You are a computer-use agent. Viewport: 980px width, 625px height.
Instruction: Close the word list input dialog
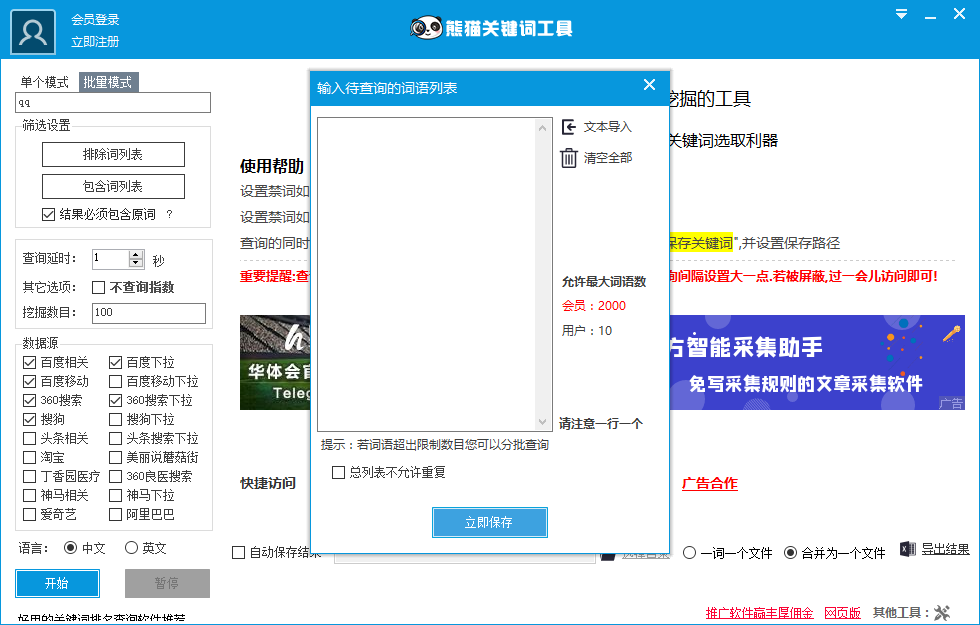click(649, 84)
